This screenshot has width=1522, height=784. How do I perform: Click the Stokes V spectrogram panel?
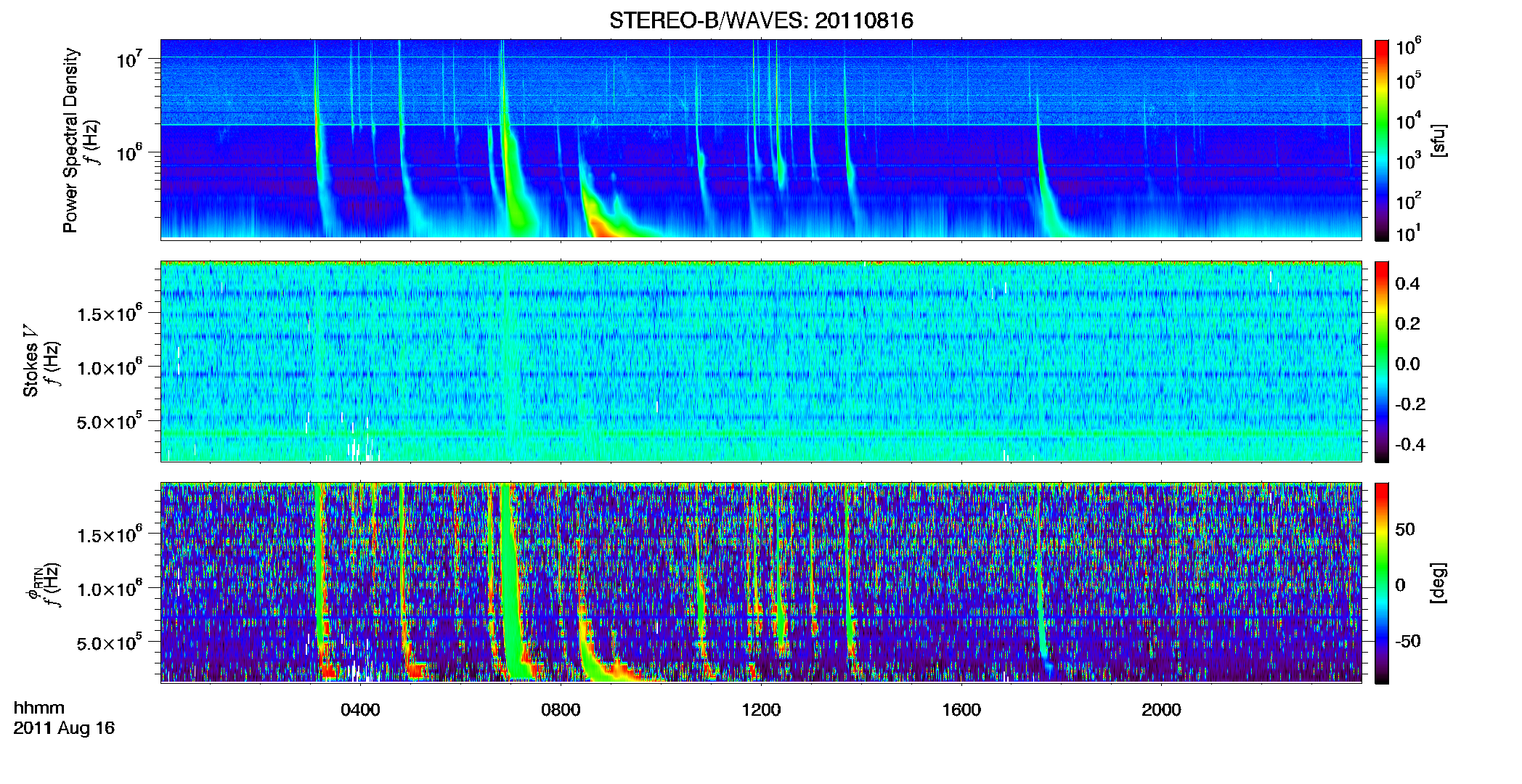pyautogui.click(x=761, y=362)
